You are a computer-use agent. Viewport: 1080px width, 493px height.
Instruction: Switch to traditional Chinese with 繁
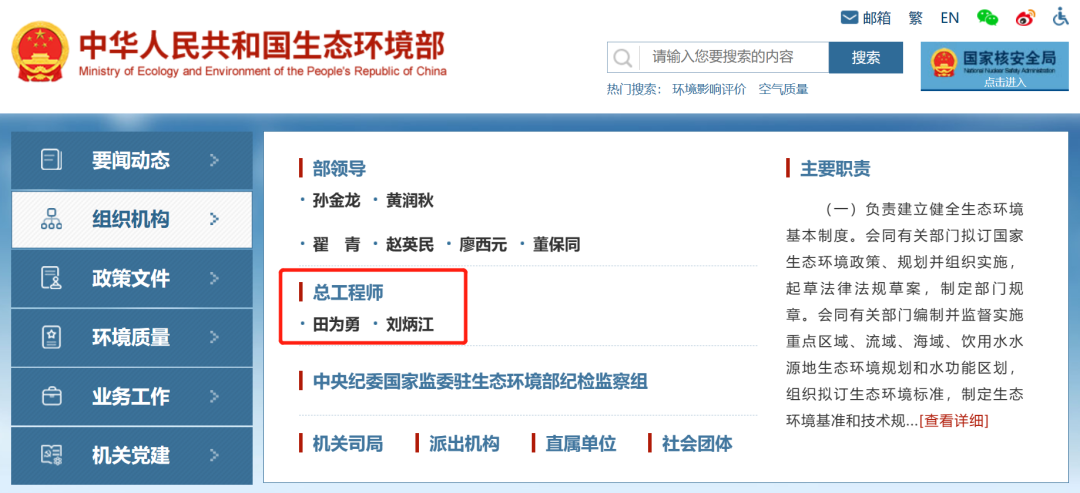(x=915, y=18)
